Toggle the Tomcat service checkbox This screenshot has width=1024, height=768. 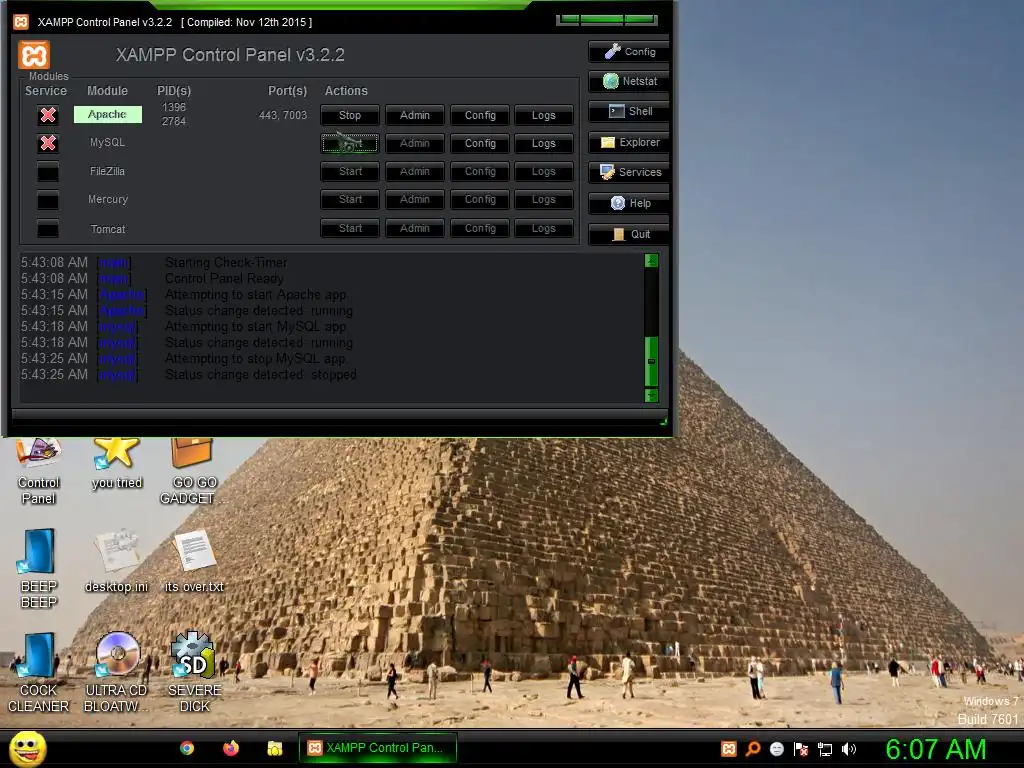(48, 229)
